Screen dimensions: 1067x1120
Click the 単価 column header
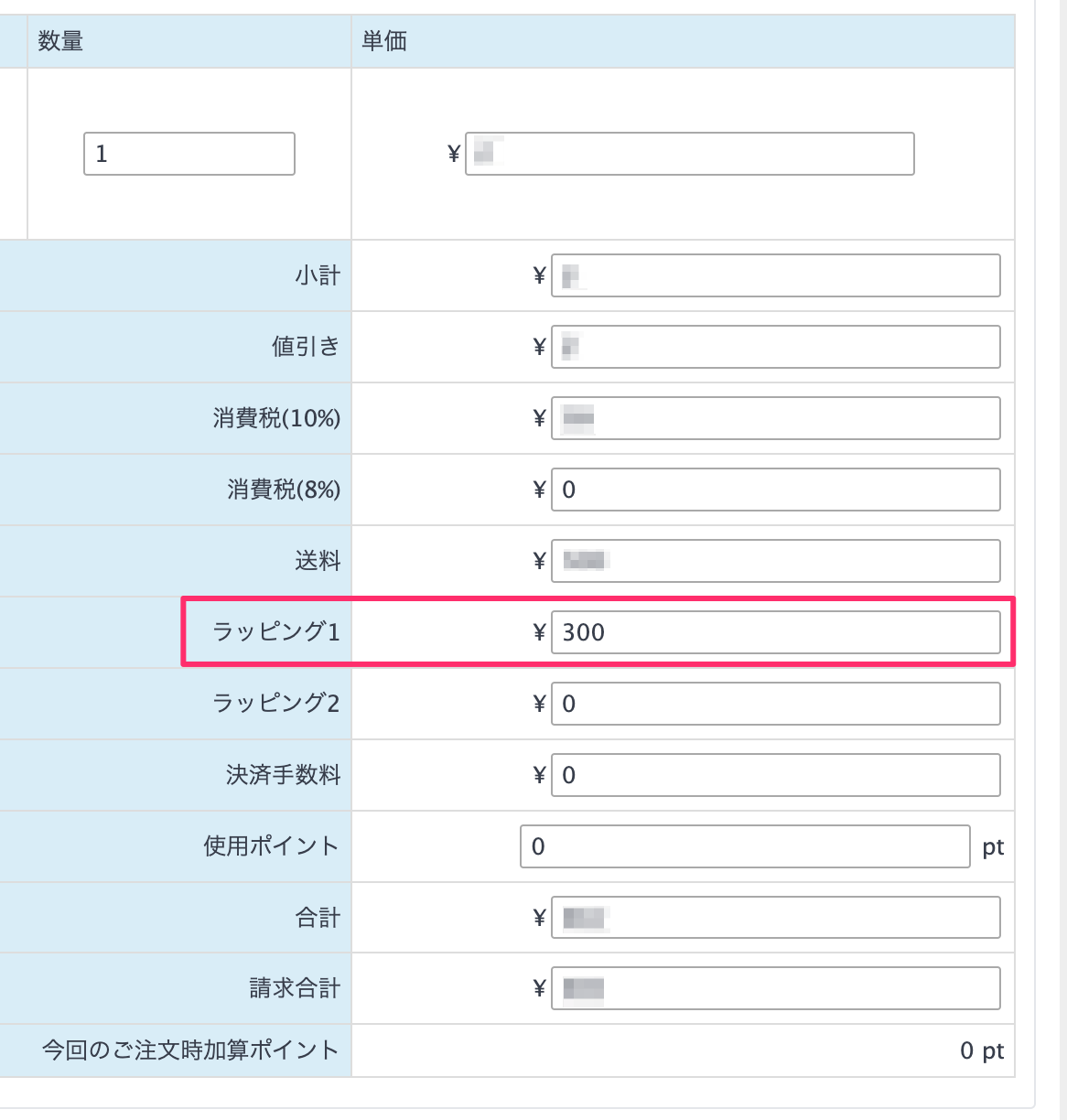tap(384, 41)
